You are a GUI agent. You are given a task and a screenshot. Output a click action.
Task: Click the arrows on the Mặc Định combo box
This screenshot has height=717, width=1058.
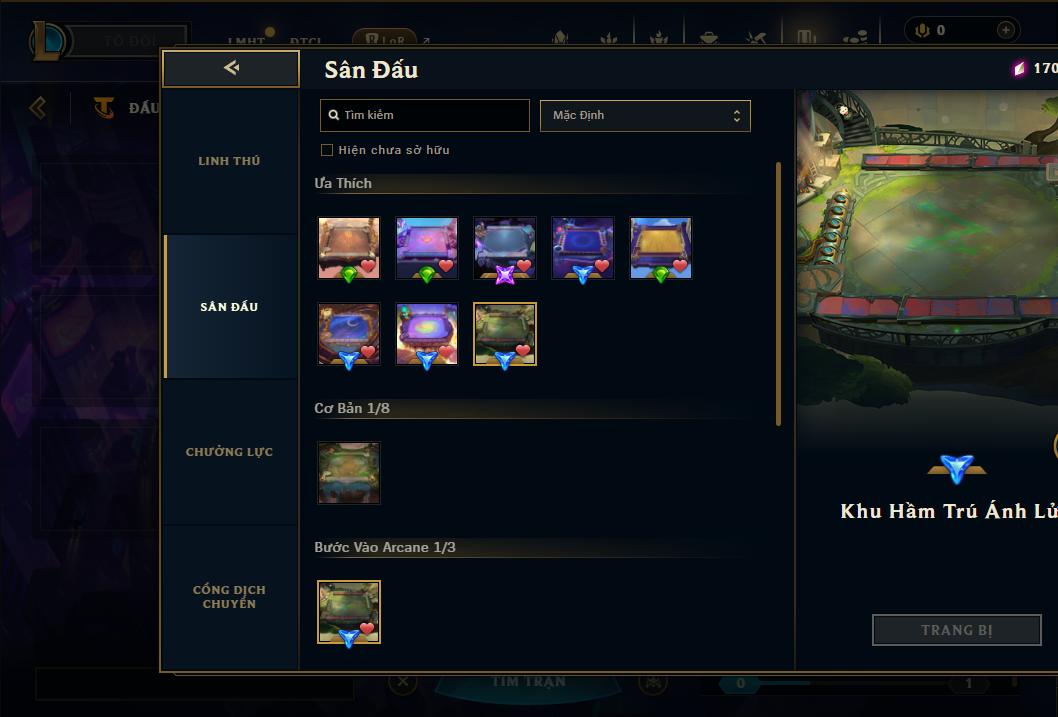click(737, 116)
